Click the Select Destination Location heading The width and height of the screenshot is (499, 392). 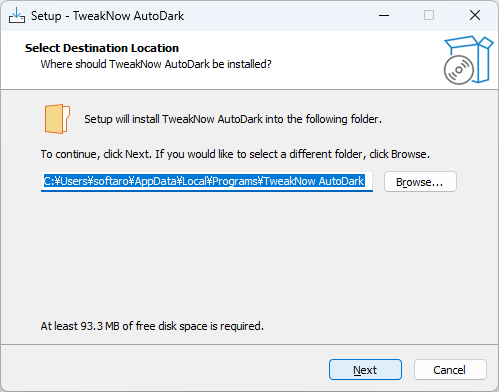pyautogui.click(x=102, y=48)
